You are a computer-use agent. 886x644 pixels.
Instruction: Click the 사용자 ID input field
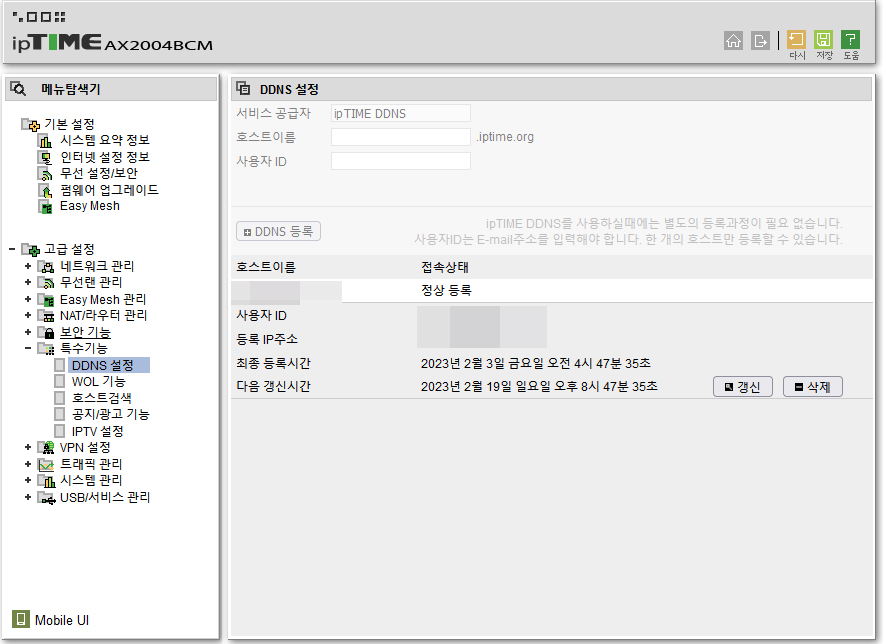(x=401, y=161)
